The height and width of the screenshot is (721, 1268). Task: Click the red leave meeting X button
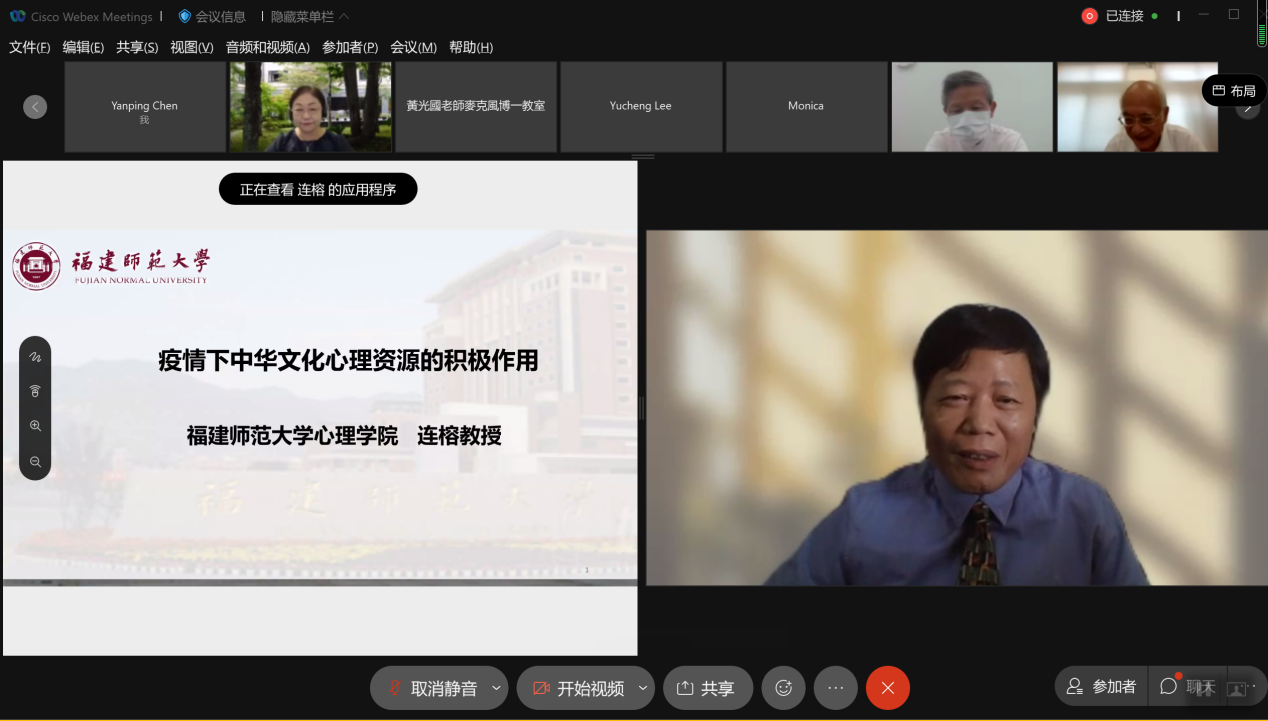point(887,688)
